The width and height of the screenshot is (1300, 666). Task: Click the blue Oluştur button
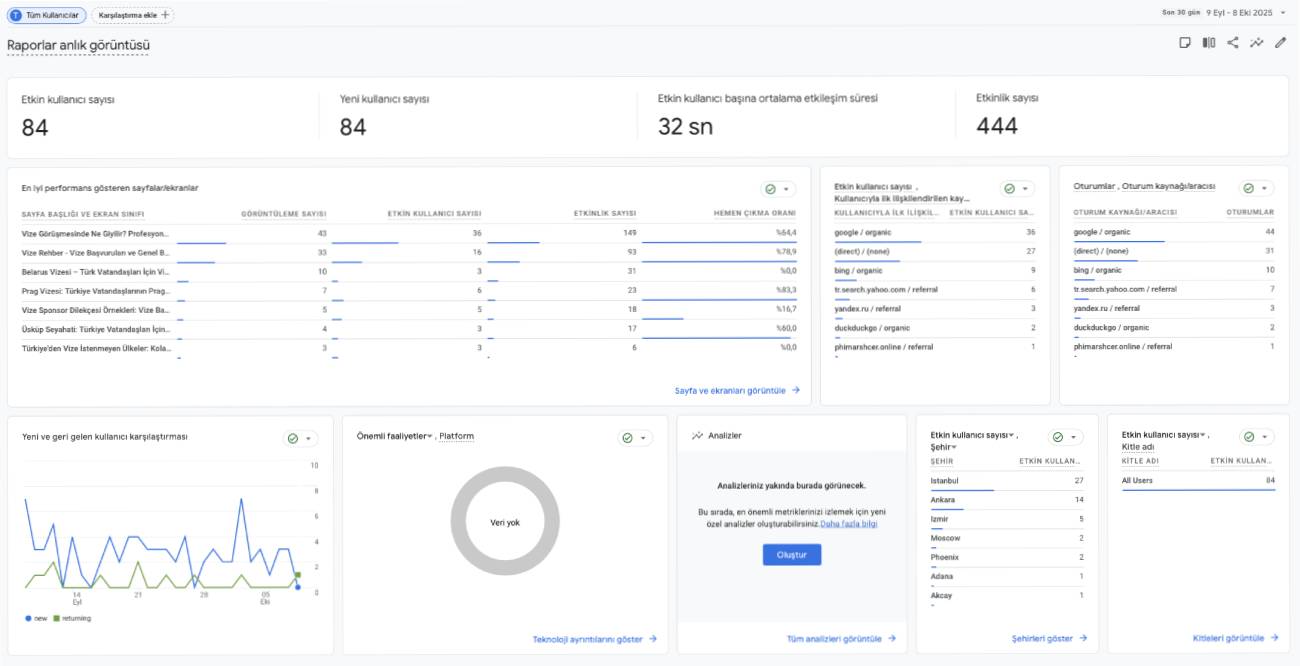pos(791,554)
